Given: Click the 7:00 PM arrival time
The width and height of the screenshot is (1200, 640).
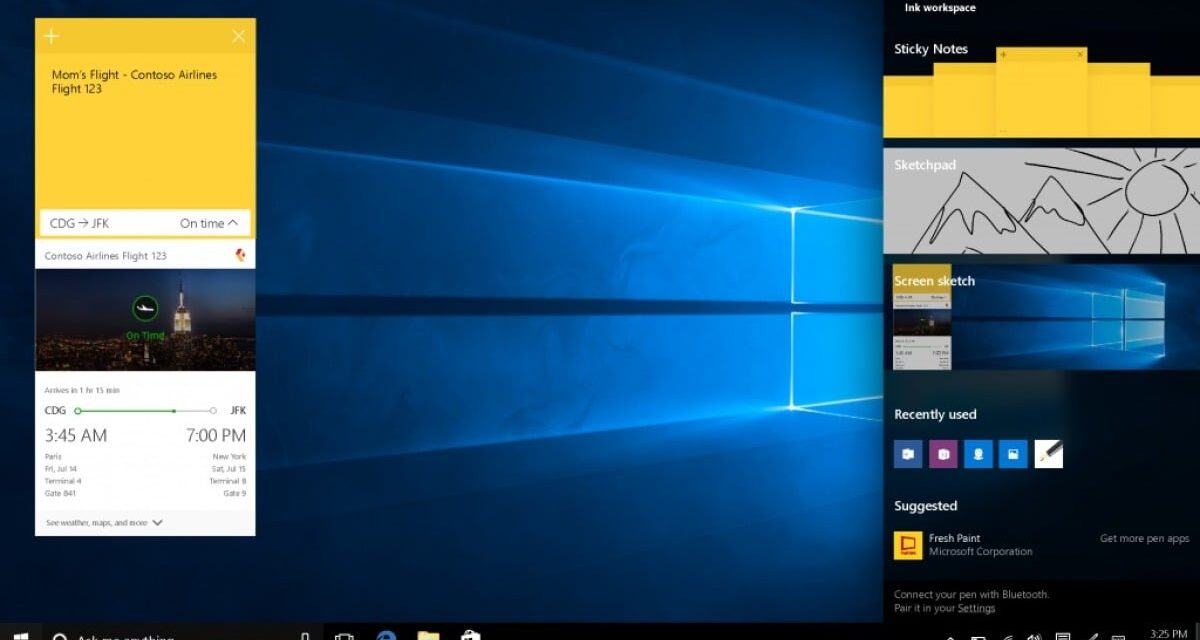Looking at the screenshot, I should tap(216, 436).
